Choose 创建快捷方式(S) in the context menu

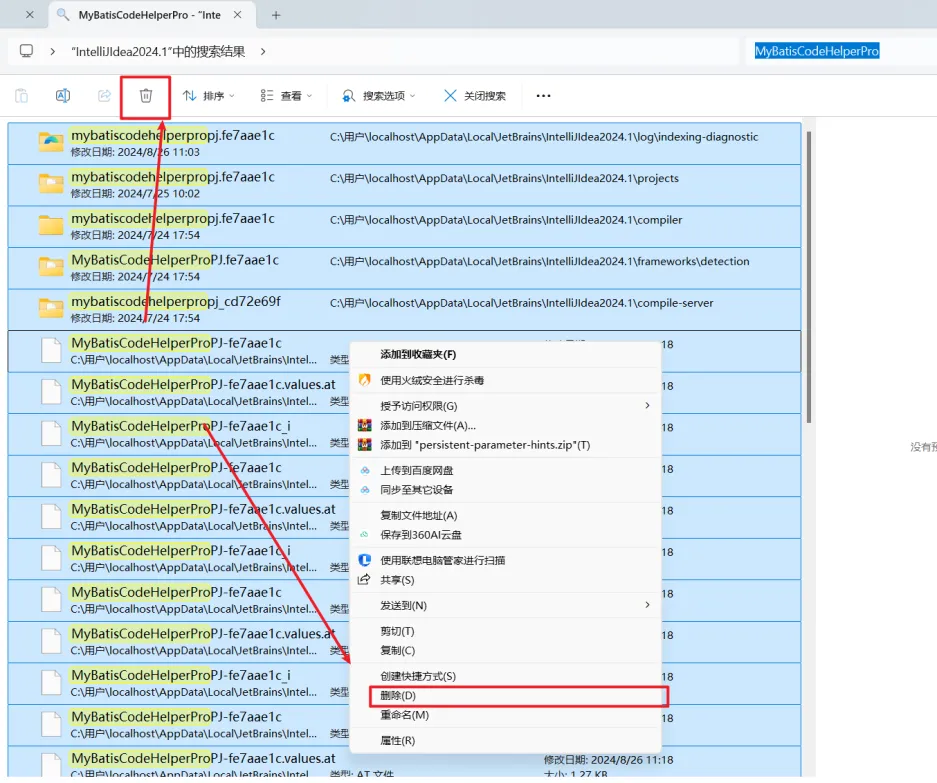click(x=505, y=676)
